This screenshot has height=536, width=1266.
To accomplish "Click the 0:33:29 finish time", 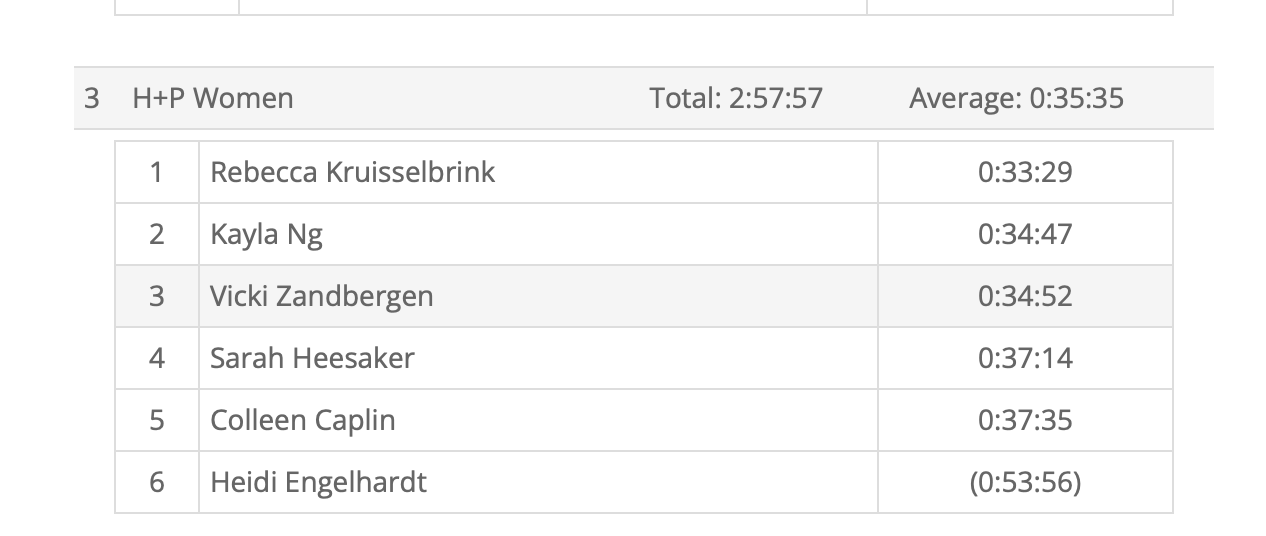I will (x=1025, y=172).
